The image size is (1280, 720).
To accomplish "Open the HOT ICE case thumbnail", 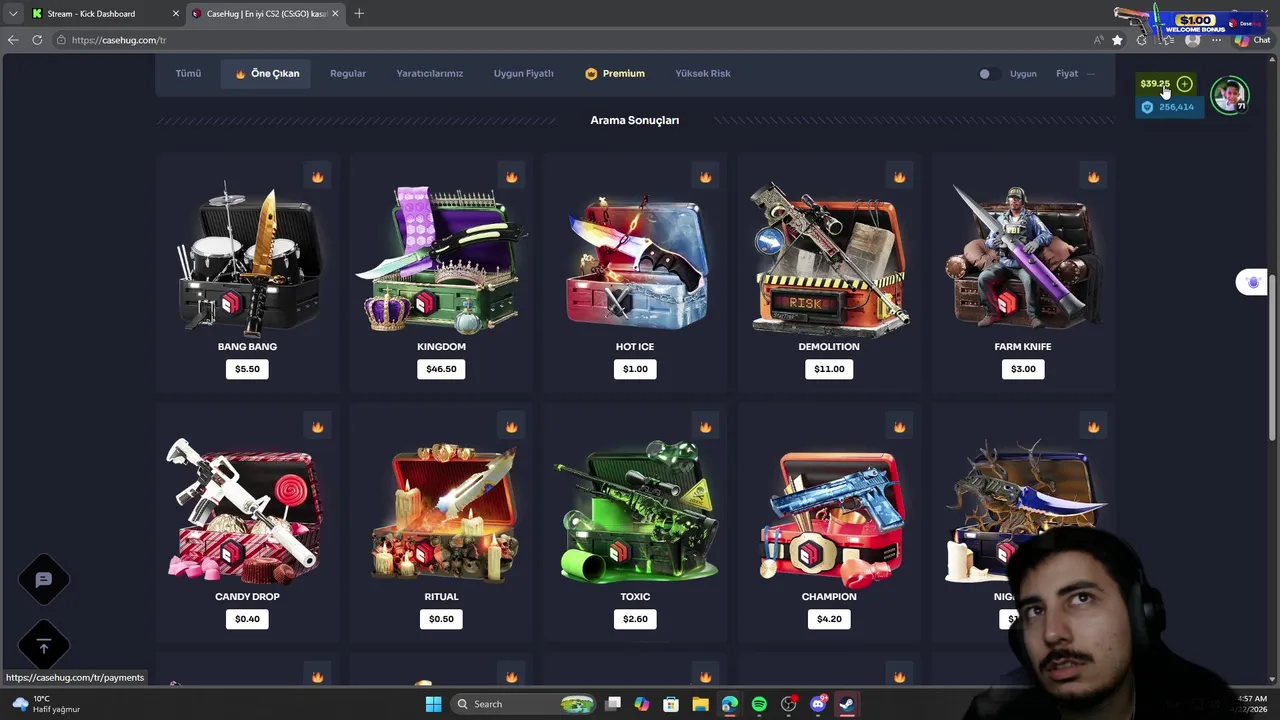I will (x=635, y=262).
